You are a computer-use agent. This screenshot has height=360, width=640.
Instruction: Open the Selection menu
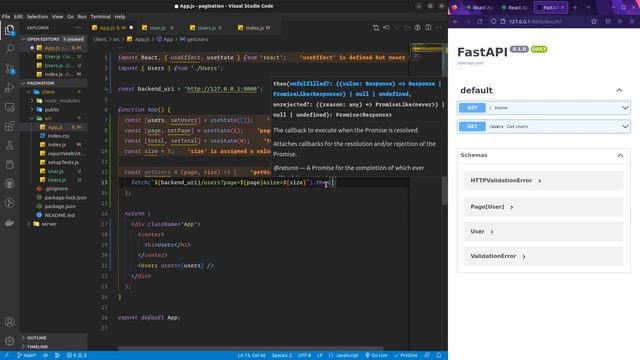[x=37, y=17]
